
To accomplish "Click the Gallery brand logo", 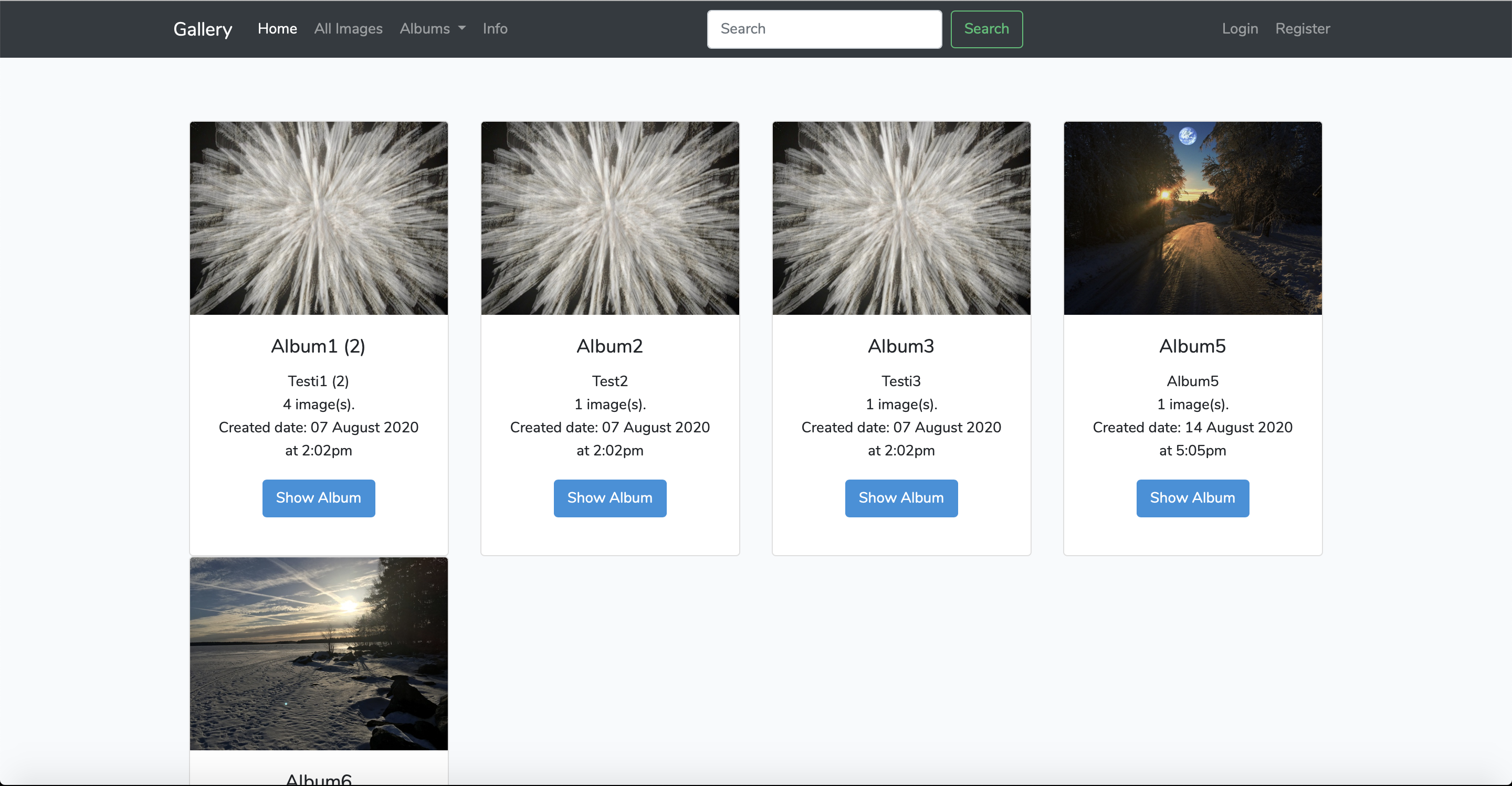I will pyautogui.click(x=203, y=29).
